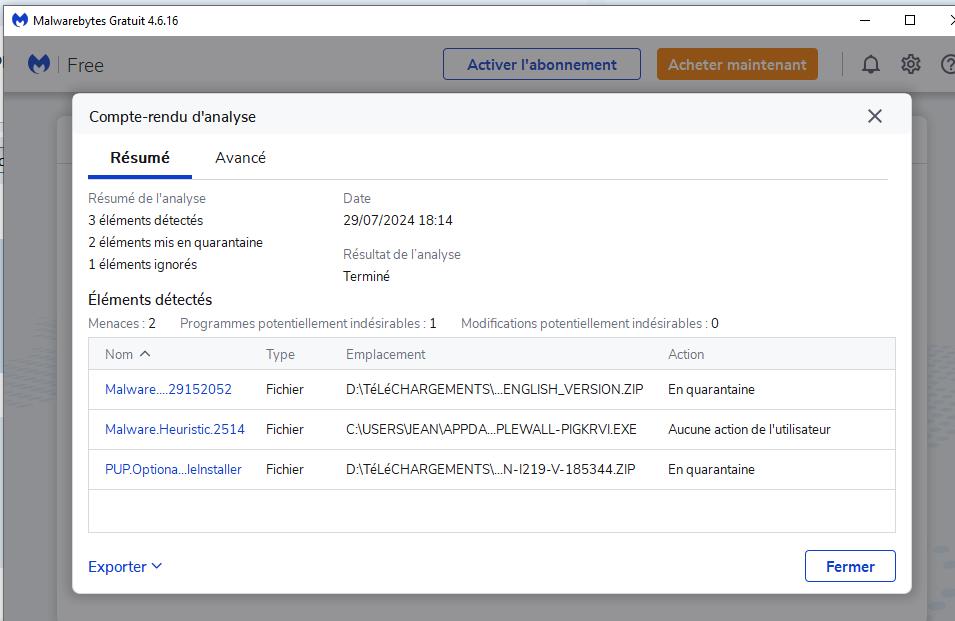Open Malwarebytes settings gear icon
This screenshot has width=955, height=621.
pyautogui.click(x=911, y=64)
